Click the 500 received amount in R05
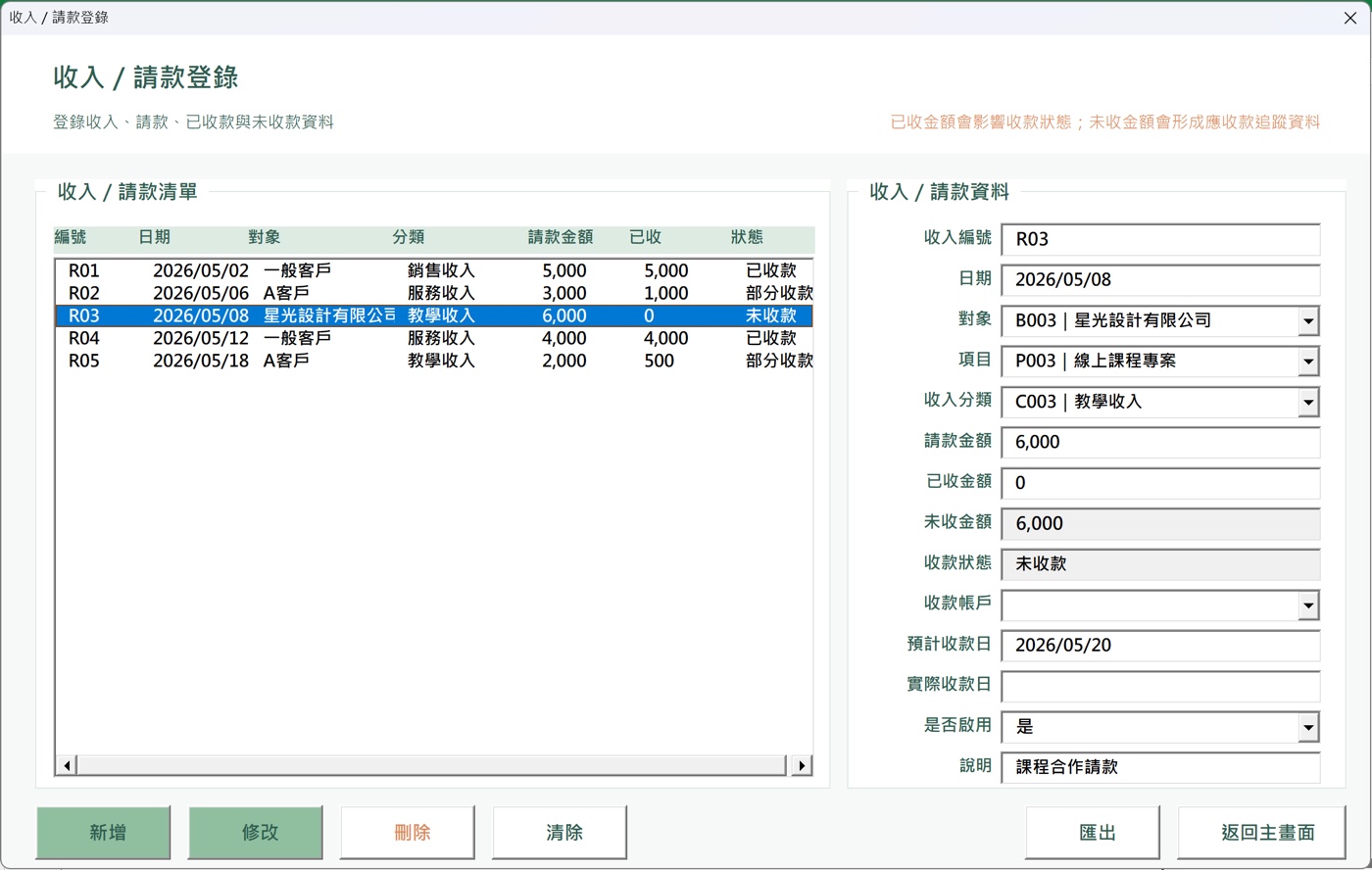This screenshot has width=1372, height=870. (660, 361)
